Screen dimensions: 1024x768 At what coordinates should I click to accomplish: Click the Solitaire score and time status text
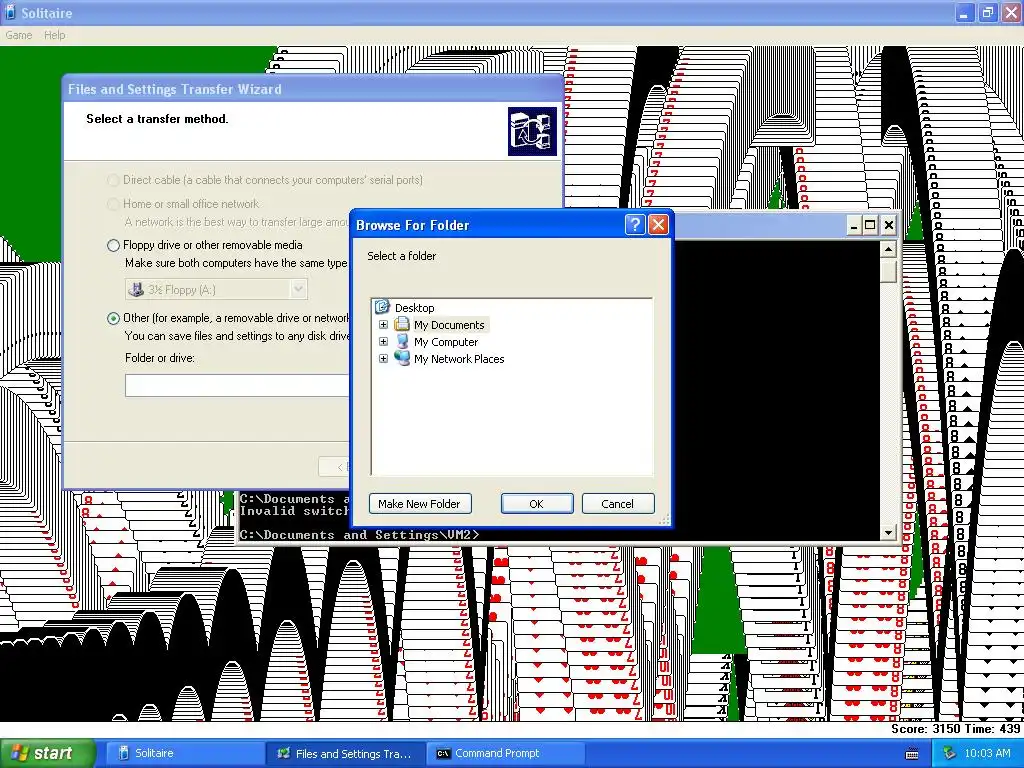[955, 729]
